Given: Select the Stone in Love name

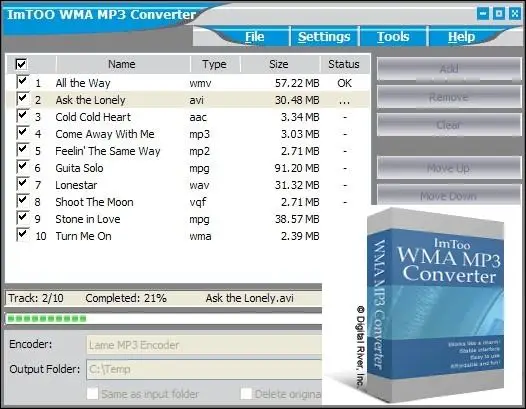Looking at the screenshot, I should coord(88,219).
